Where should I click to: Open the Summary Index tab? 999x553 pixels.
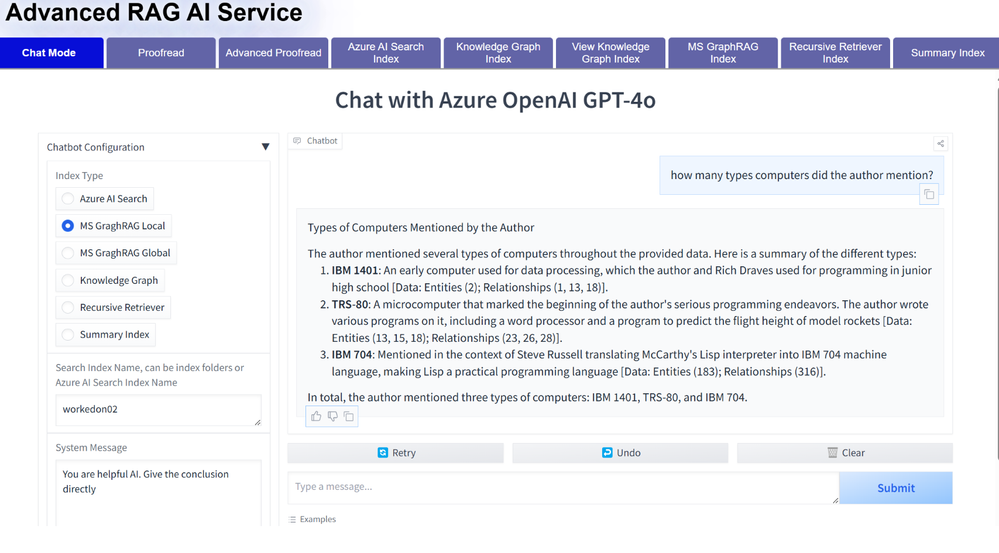point(946,53)
